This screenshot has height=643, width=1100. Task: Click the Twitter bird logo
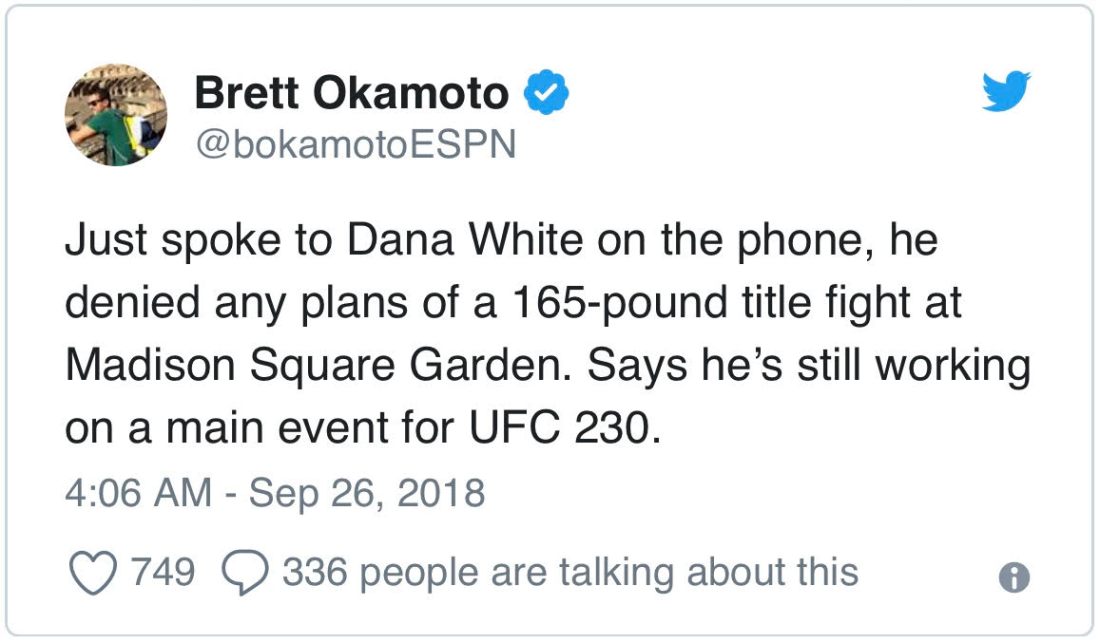pyautogui.click(x=1005, y=93)
